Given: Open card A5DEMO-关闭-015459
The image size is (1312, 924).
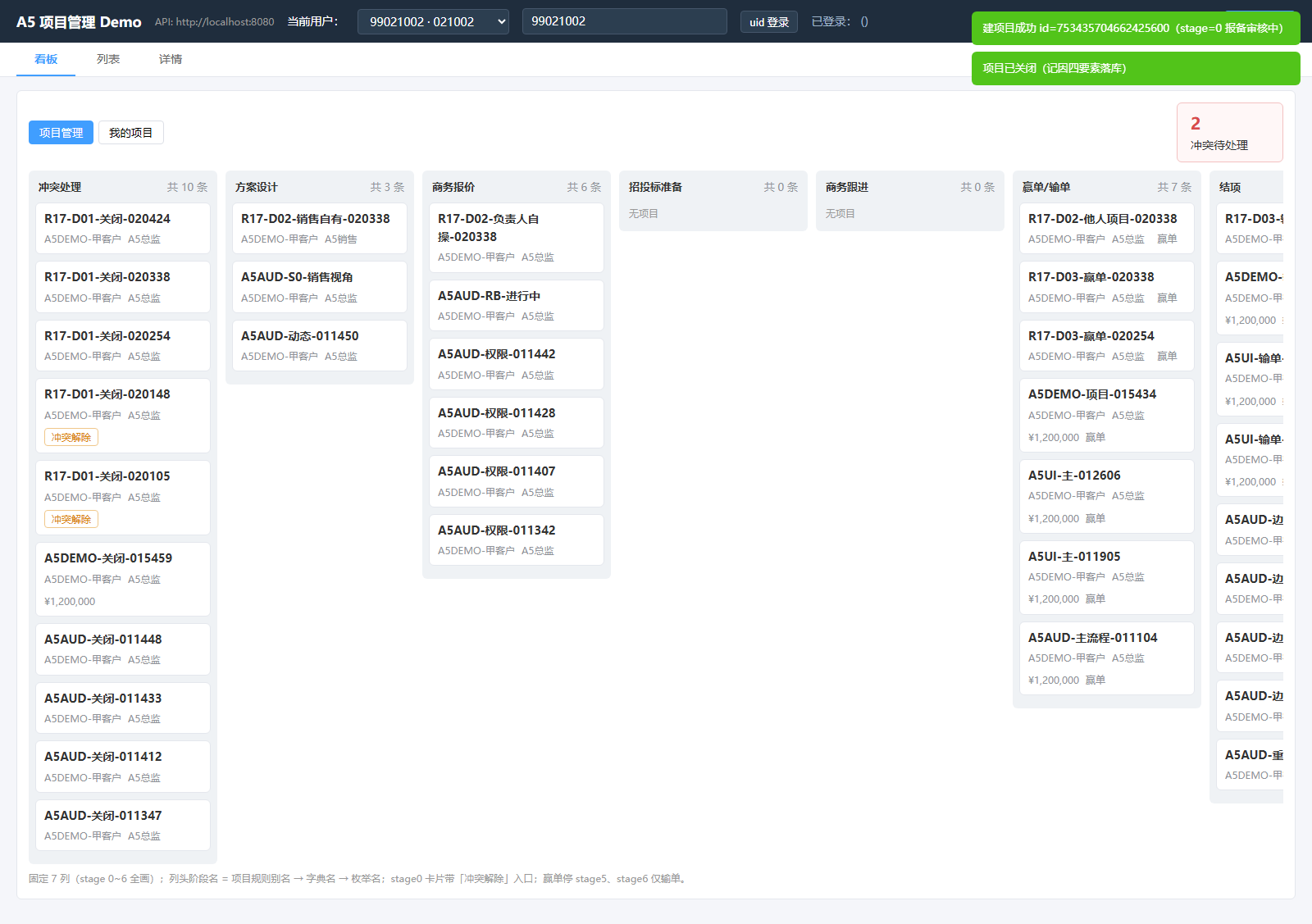Looking at the screenshot, I should coord(123,579).
